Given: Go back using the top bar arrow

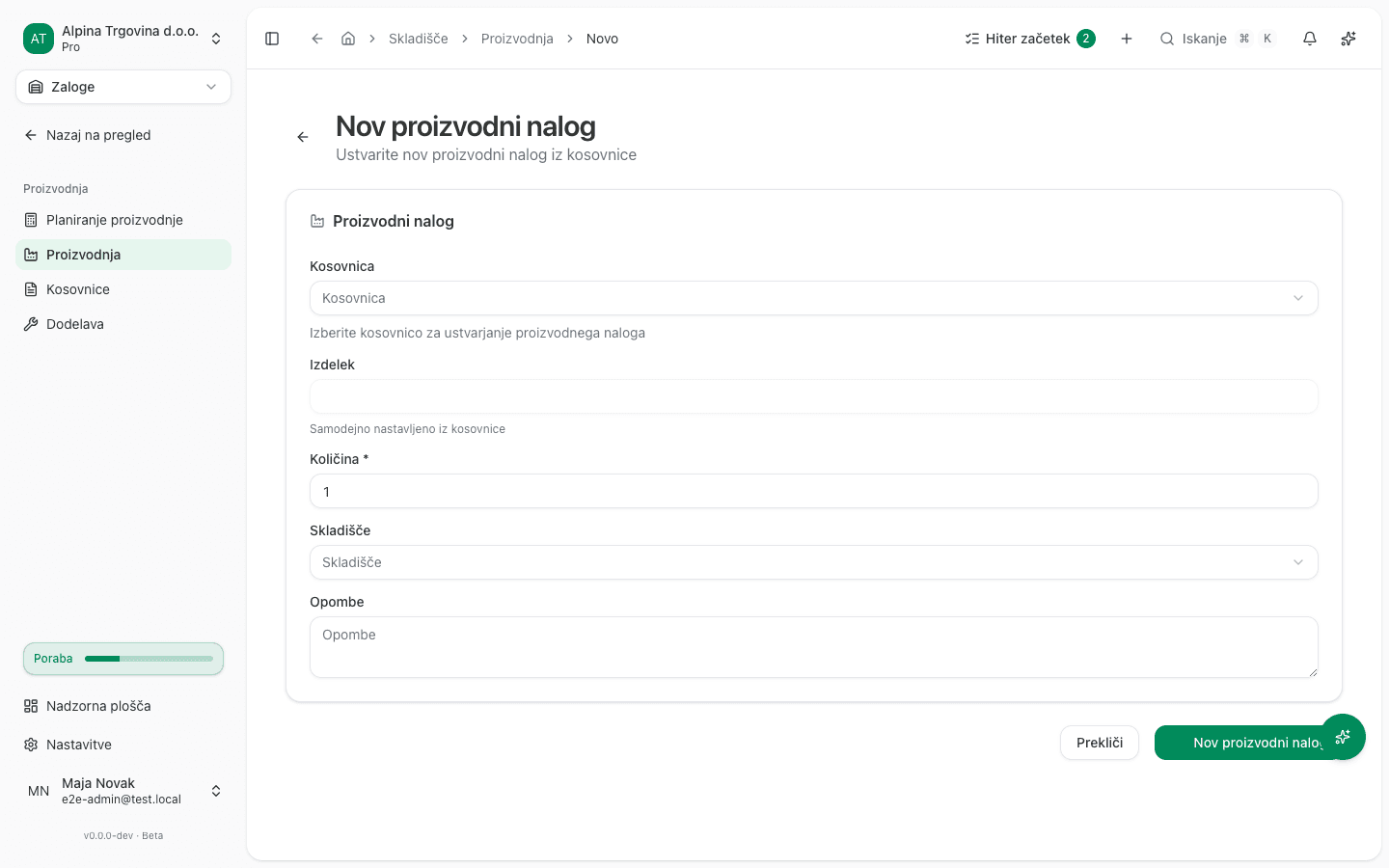Looking at the screenshot, I should (x=316, y=39).
